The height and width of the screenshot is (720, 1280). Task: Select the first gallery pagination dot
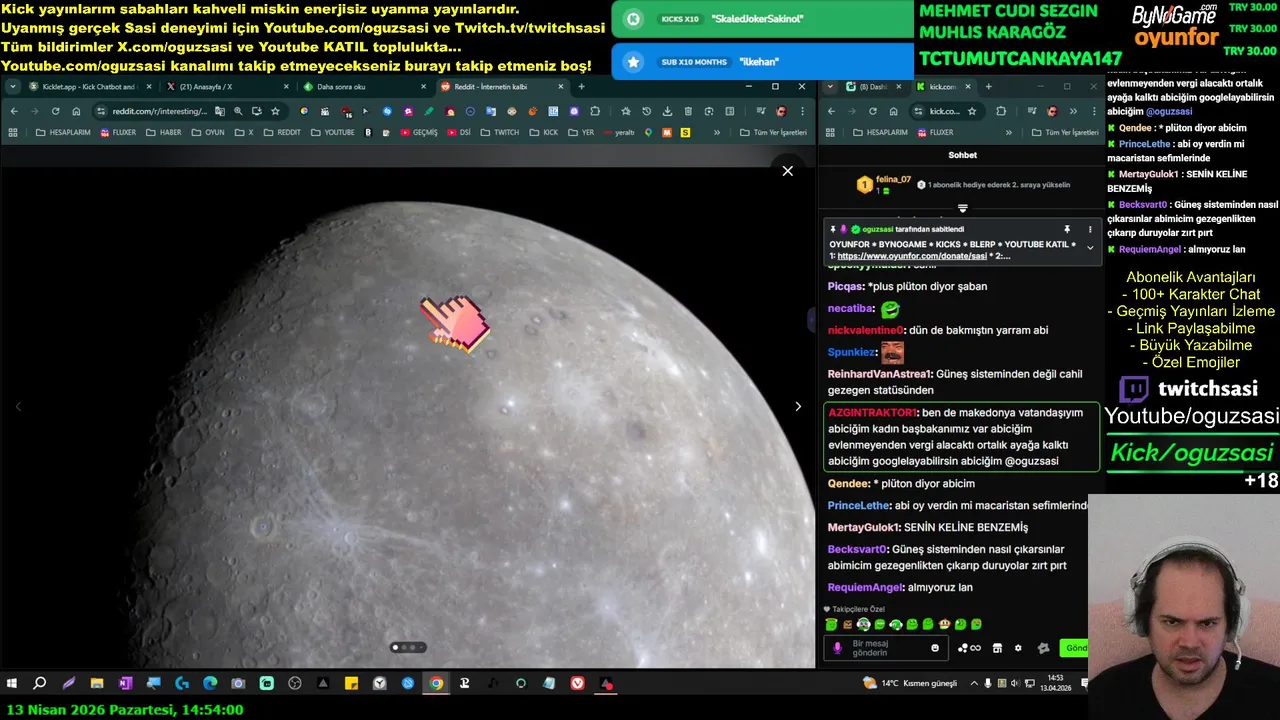pos(395,647)
